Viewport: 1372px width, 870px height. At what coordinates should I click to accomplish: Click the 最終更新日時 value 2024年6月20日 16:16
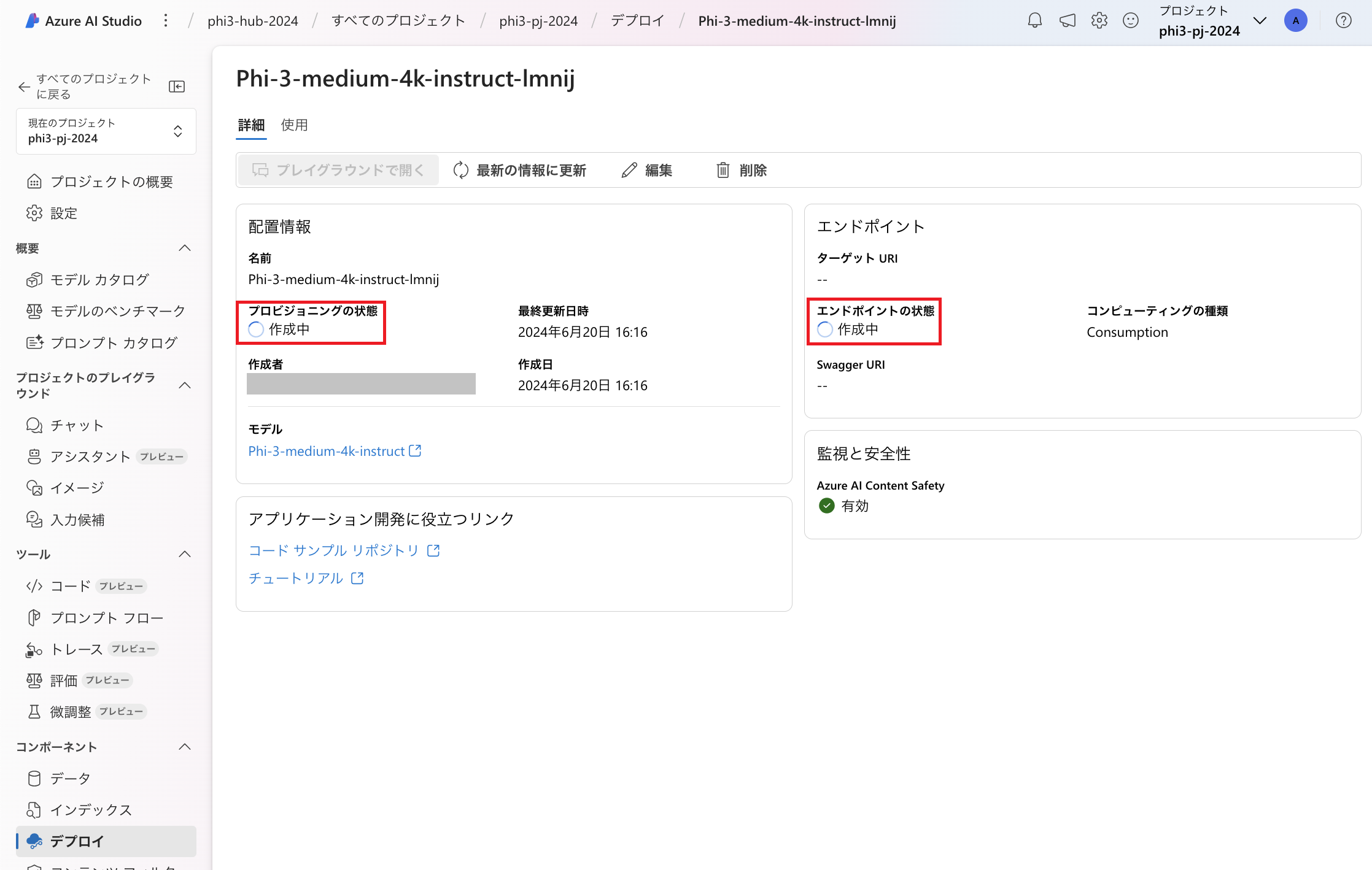click(583, 332)
